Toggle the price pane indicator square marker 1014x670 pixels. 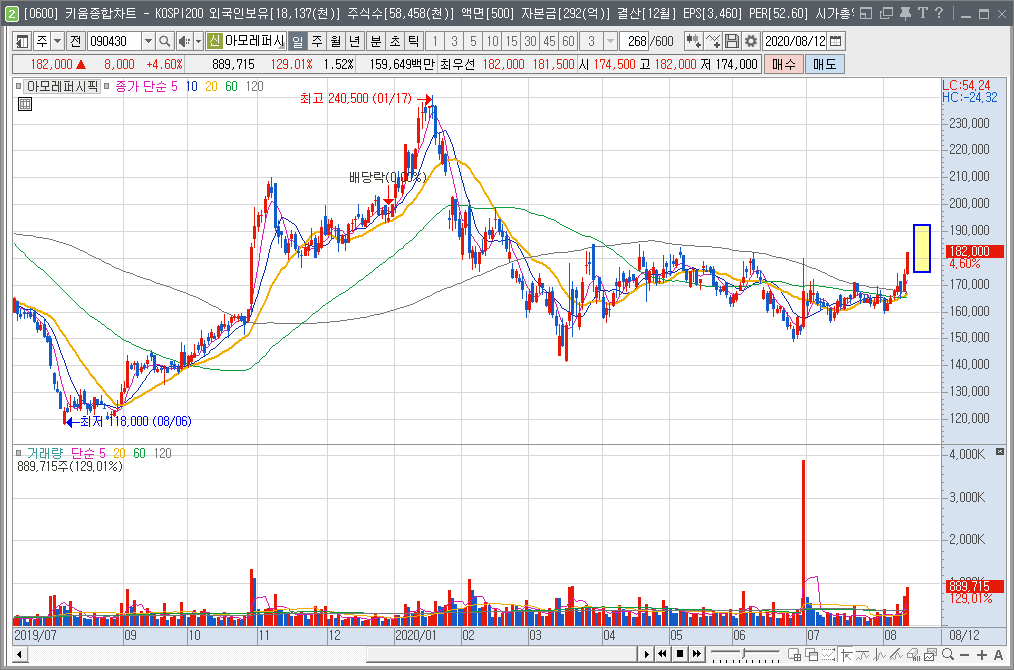click(19, 86)
